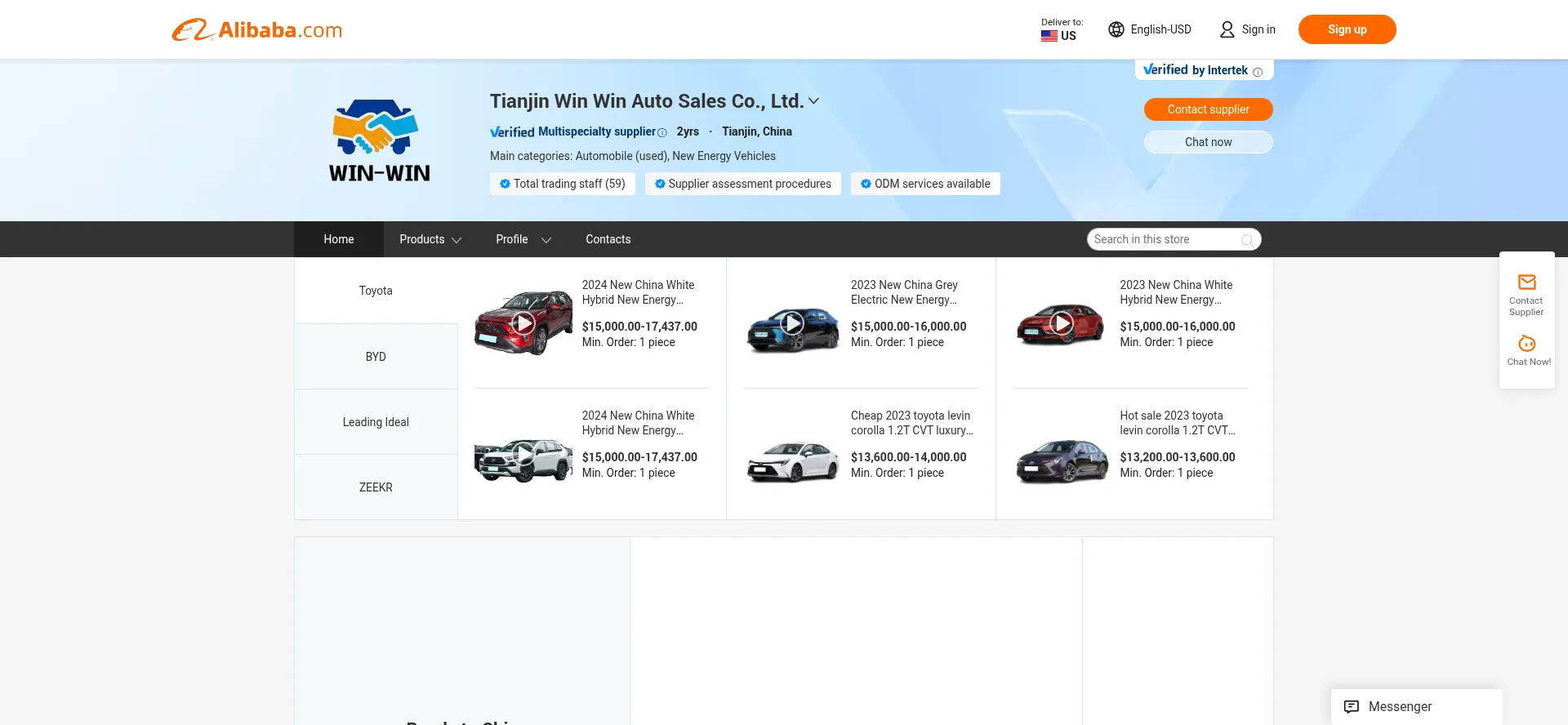Click the Sign up button
Image resolution: width=1568 pixels, height=725 pixels.
(1347, 29)
